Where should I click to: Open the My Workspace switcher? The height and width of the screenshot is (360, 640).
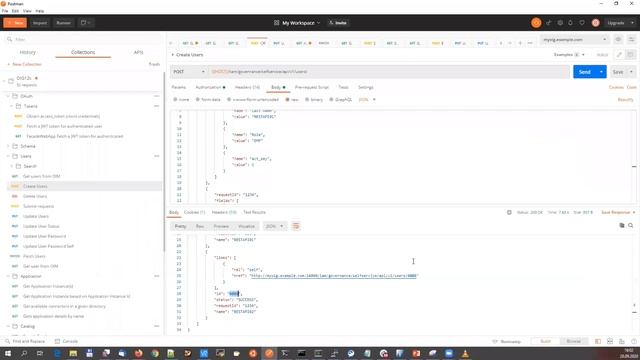coord(297,23)
